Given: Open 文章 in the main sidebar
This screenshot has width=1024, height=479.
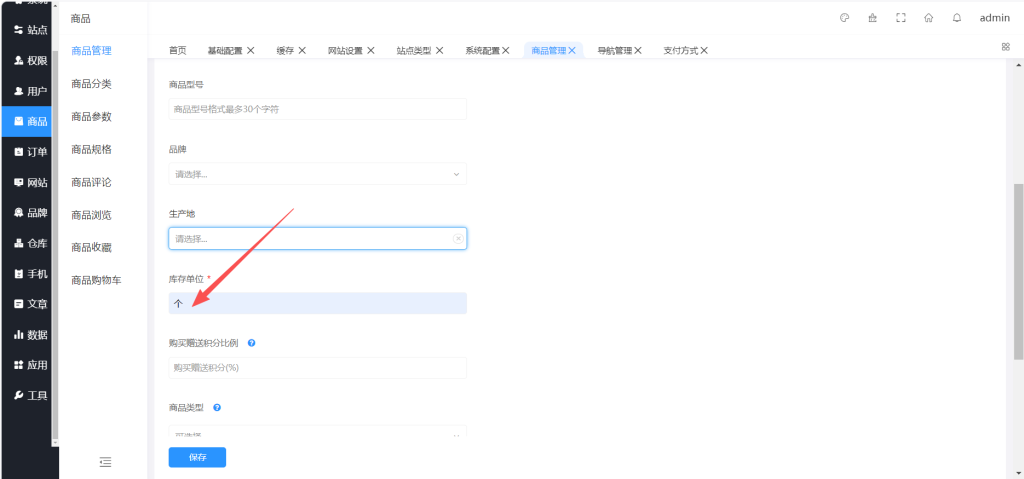Looking at the screenshot, I should (30, 305).
